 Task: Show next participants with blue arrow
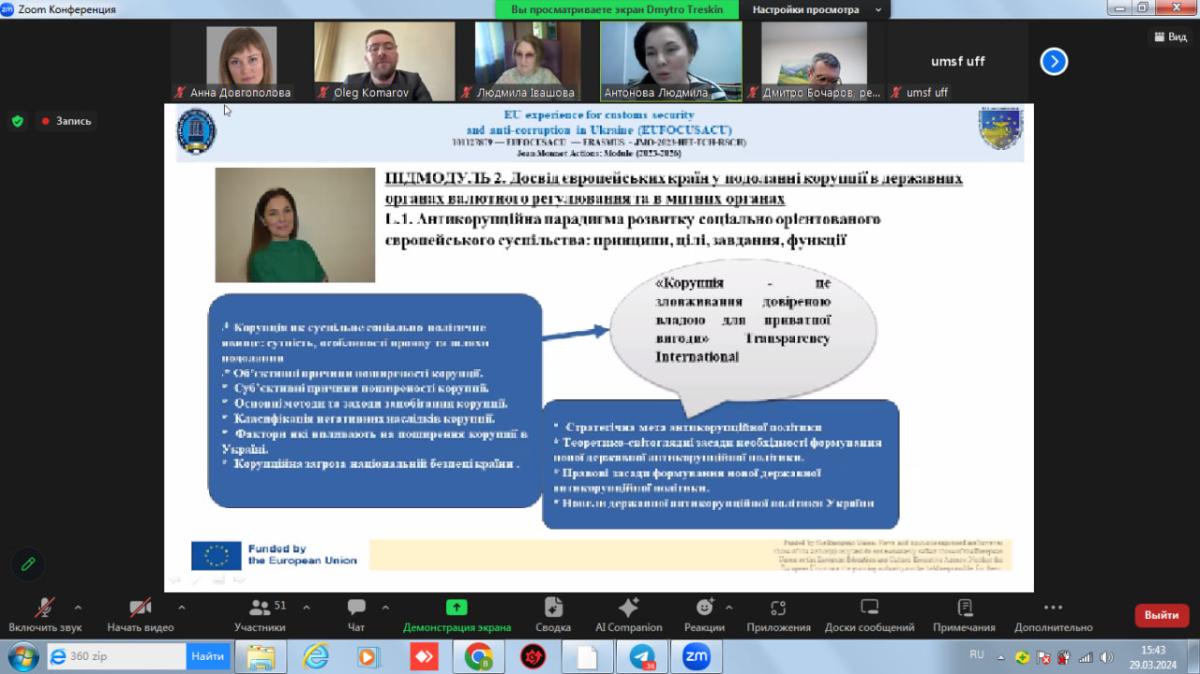(1053, 62)
